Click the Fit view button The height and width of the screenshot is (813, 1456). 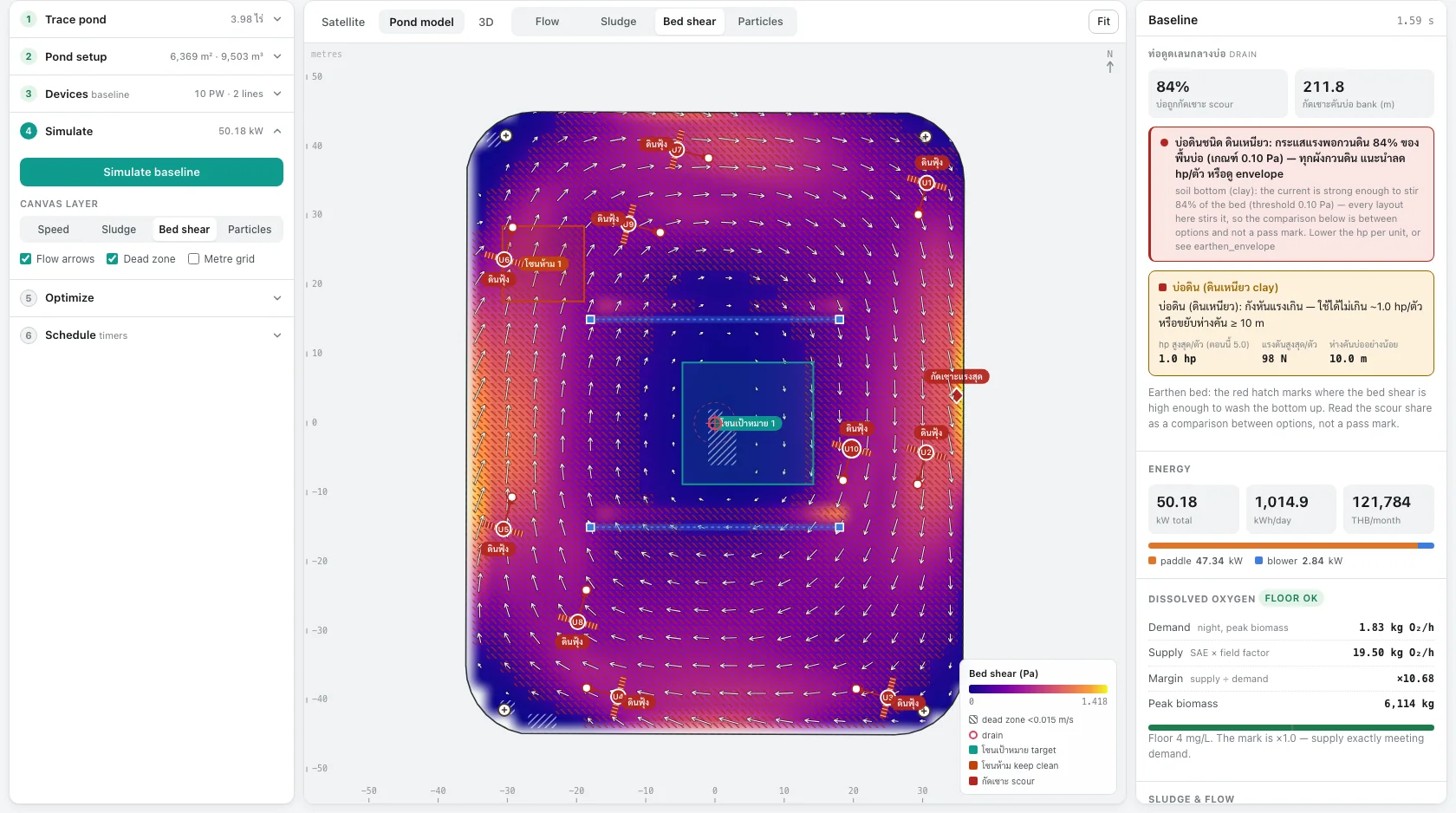(1103, 22)
